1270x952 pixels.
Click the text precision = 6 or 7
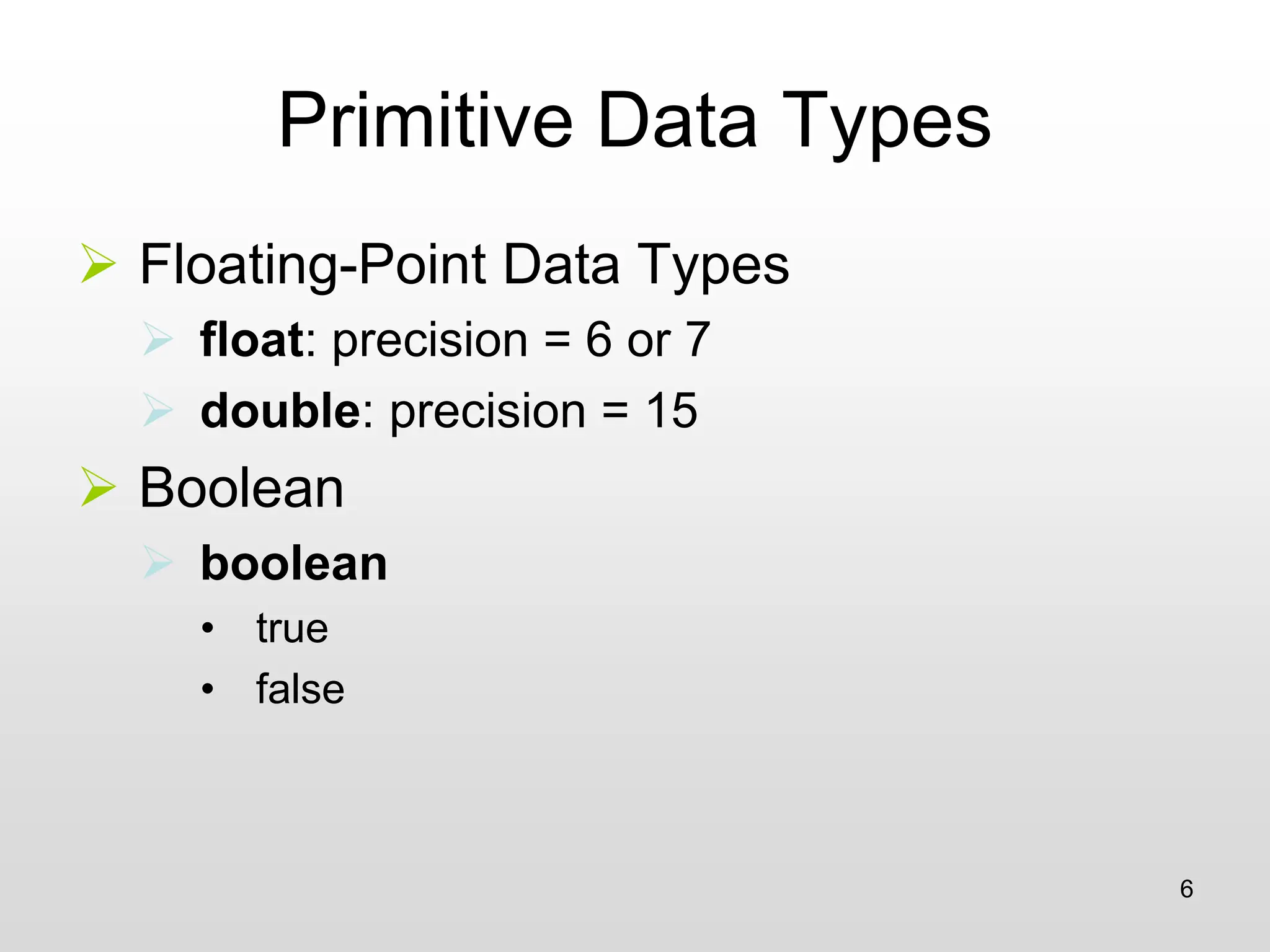pos(521,340)
